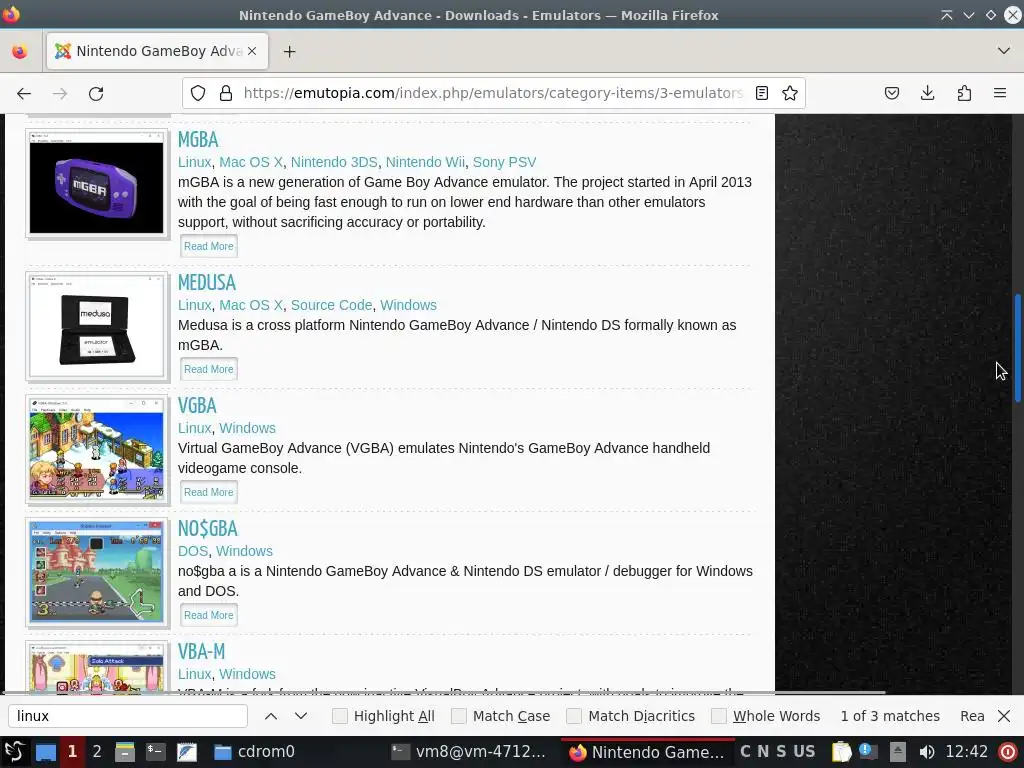Image resolution: width=1024 pixels, height=768 pixels.
Task: Click the page vertical scrollbar thumb
Action: [1017, 347]
